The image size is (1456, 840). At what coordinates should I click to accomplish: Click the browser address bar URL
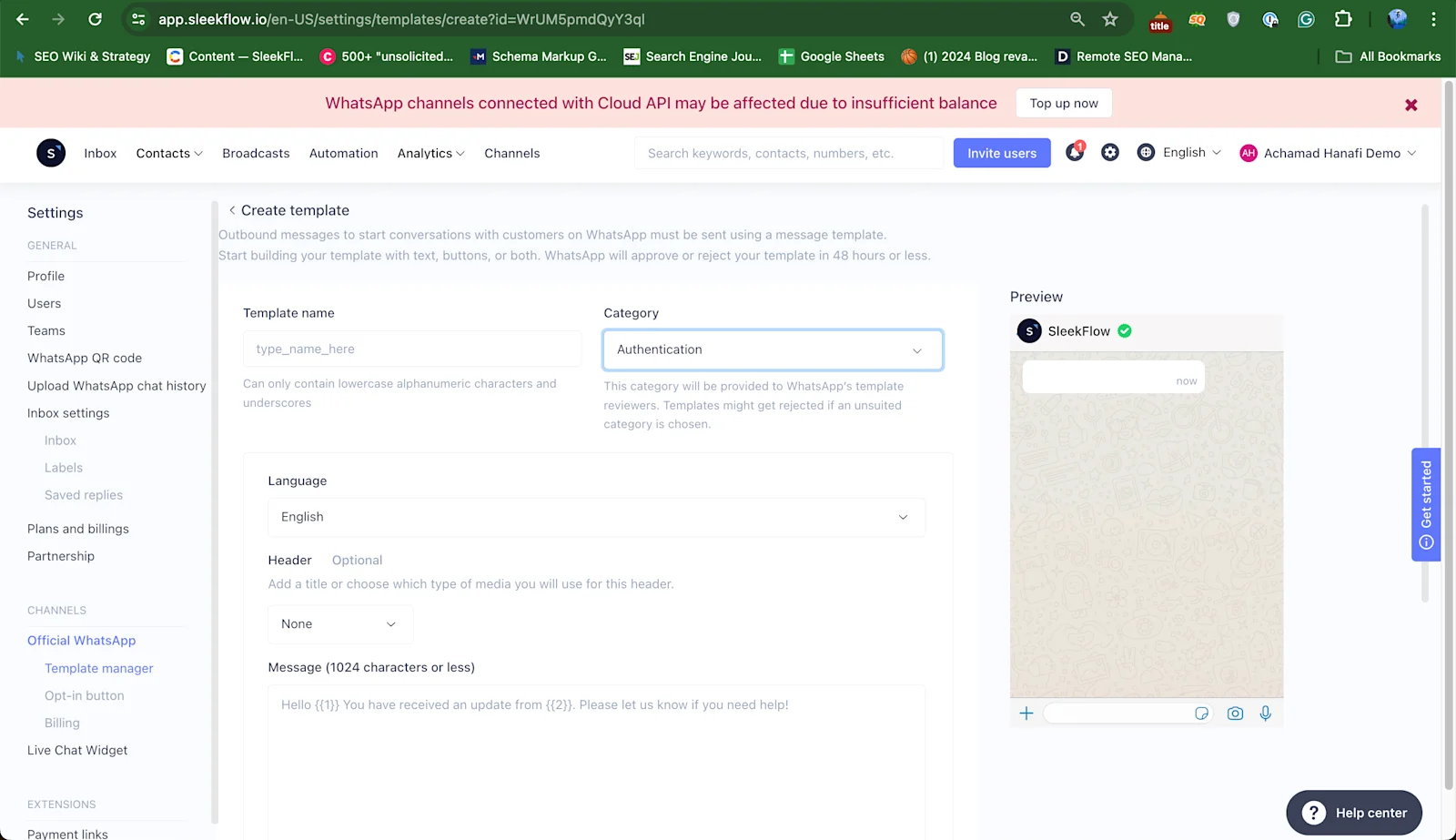[x=401, y=19]
